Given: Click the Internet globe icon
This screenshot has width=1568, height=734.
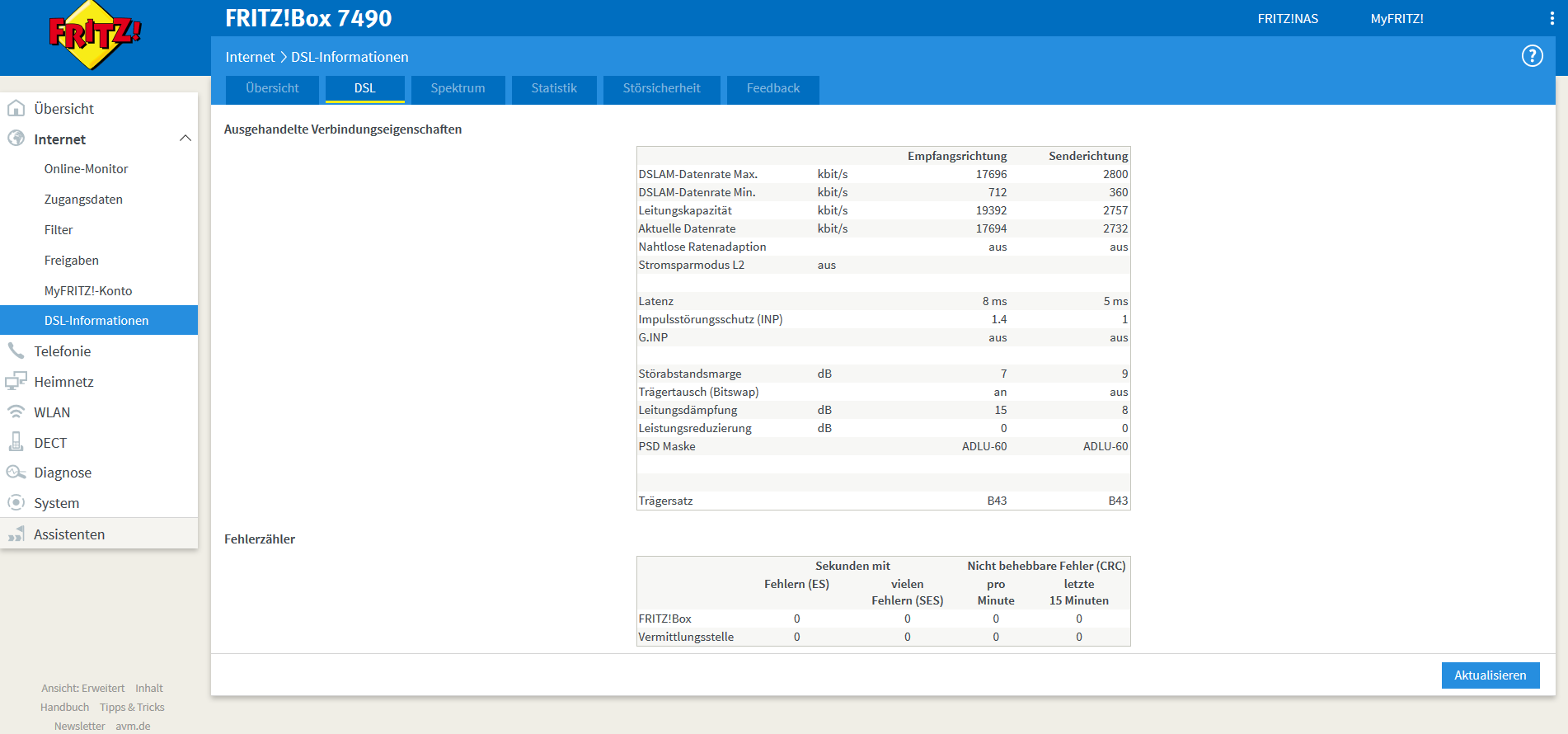Looking at the screenshot, I should 16,139.
